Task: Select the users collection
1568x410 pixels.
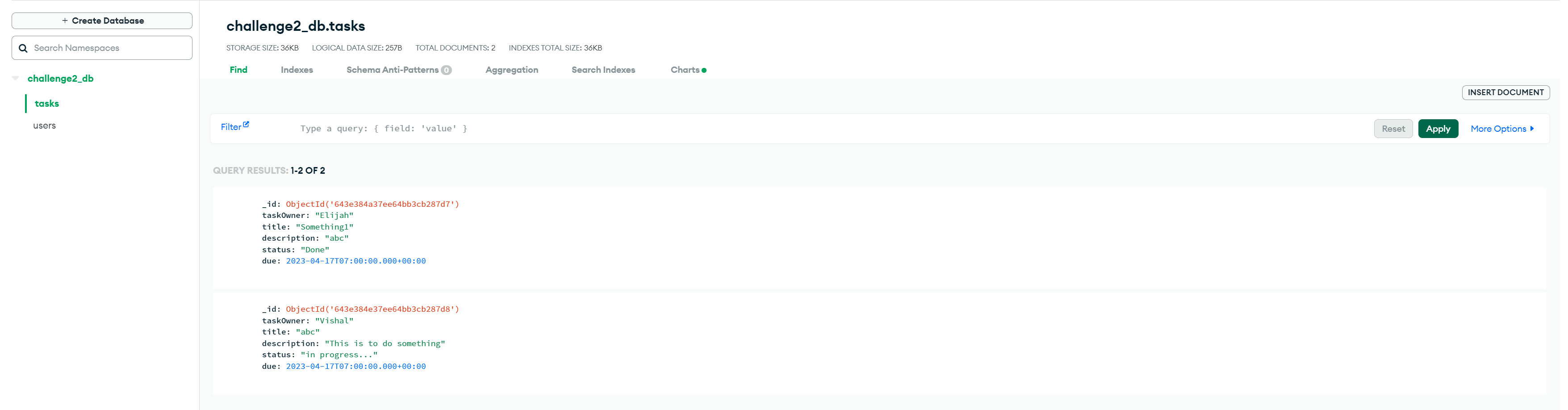Action: click(44, 126)
